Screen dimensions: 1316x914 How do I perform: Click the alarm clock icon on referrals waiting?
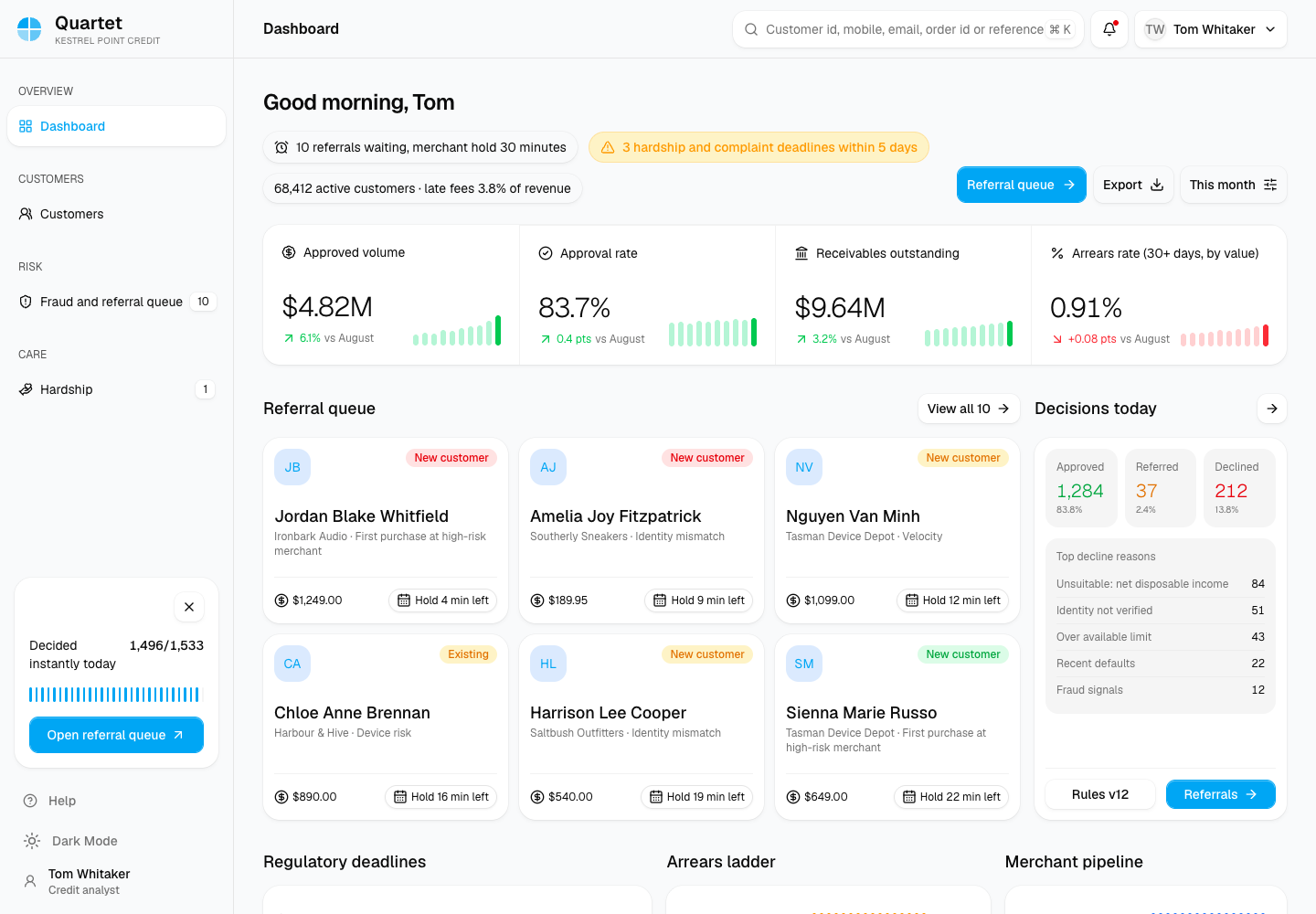(281, 147)
